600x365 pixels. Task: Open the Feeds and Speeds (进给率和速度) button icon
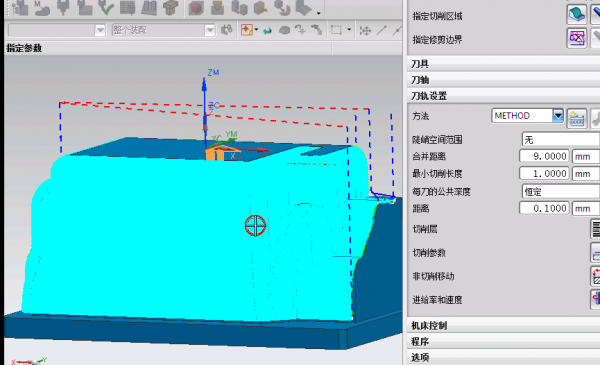tap(595, 299)
